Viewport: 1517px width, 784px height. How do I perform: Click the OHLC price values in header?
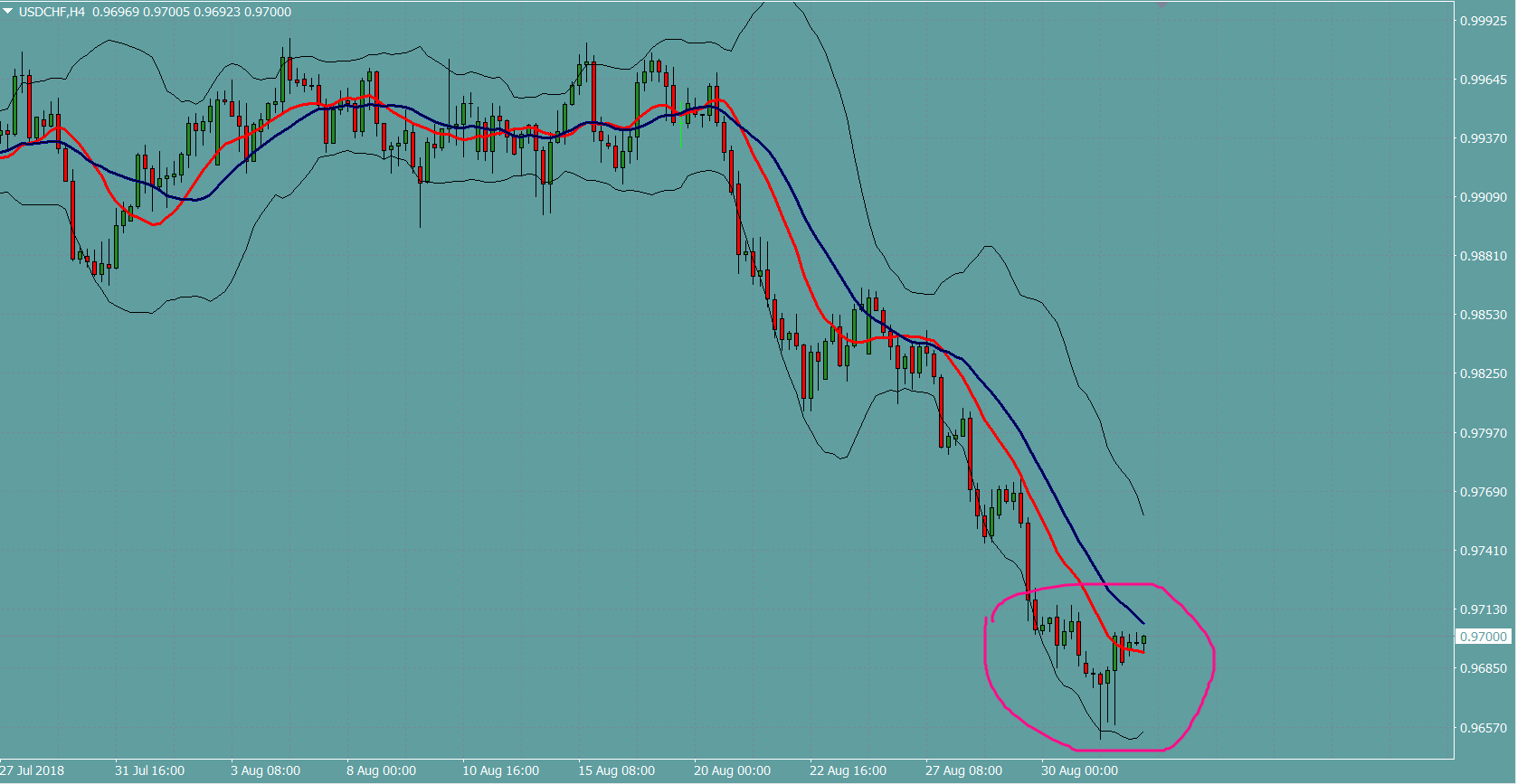pos(192,12)
